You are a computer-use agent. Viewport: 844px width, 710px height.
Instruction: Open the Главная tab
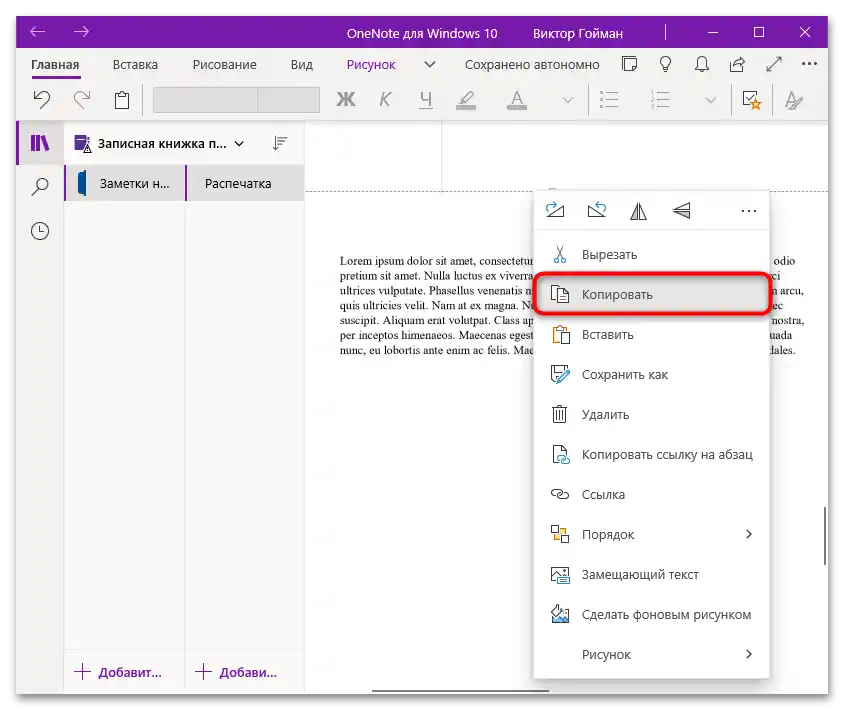click(55, 65)
